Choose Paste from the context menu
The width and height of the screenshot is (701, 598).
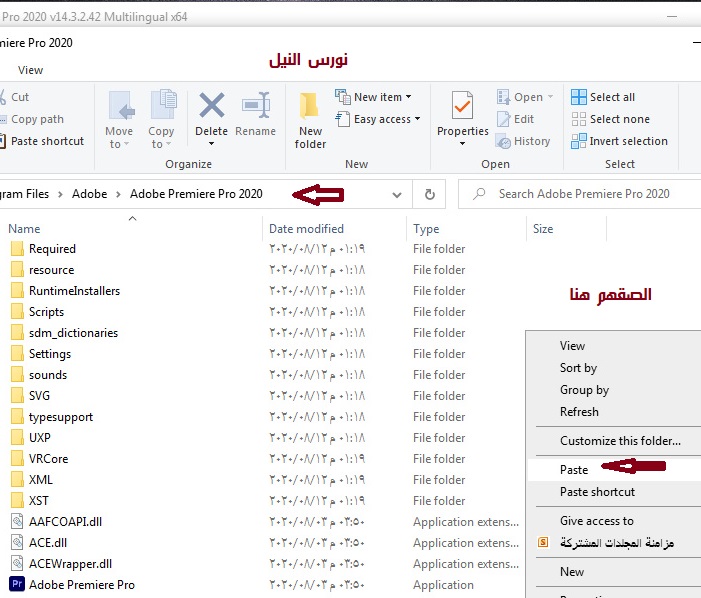click(574, 470)
